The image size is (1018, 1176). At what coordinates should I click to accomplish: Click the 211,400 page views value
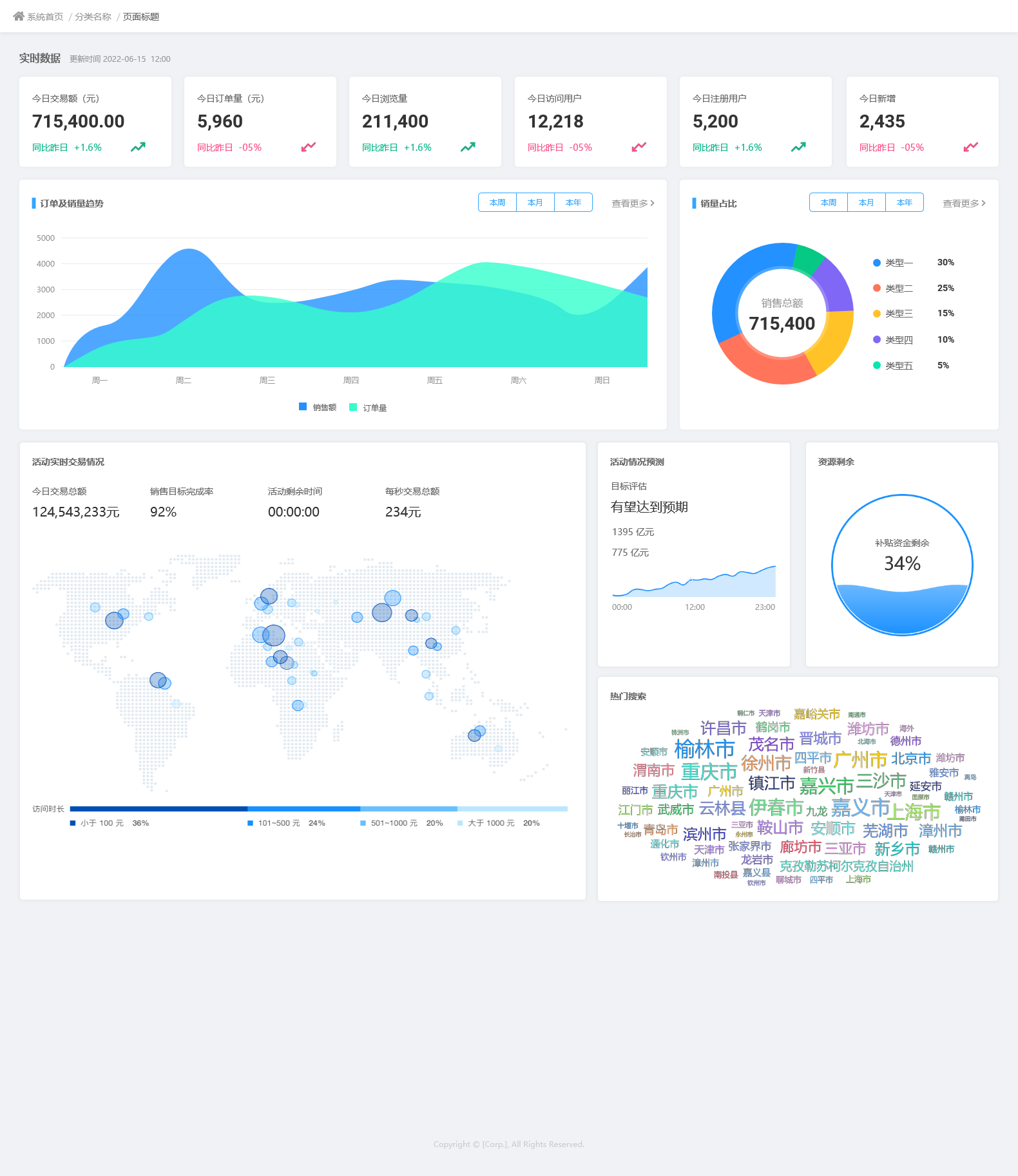395,121
